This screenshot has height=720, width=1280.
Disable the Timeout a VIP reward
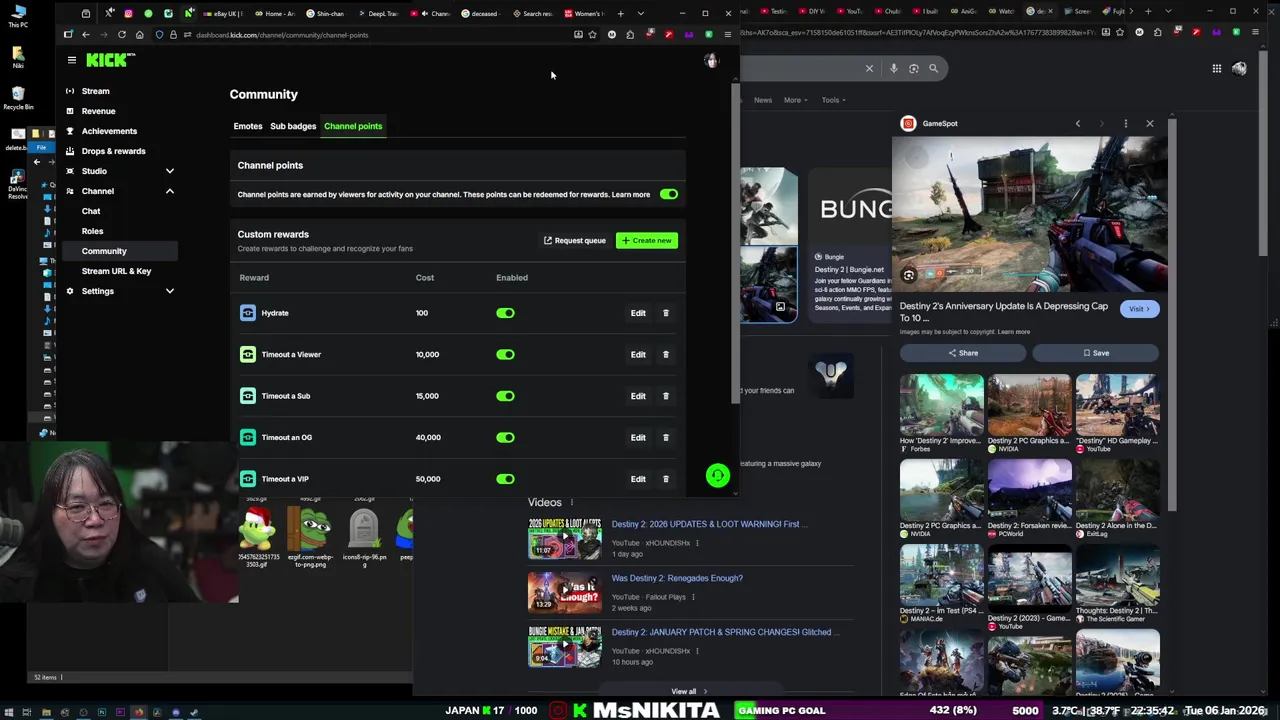[505, 479]
